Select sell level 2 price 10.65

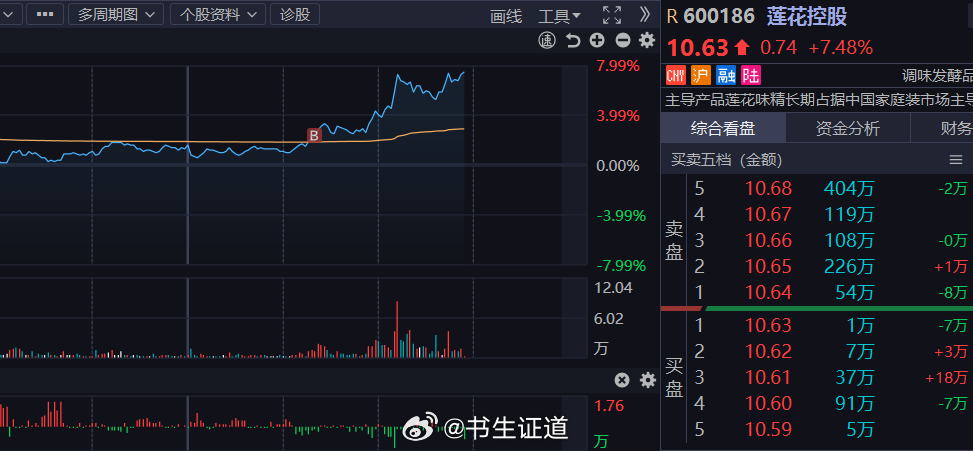click(x=768, y=266)
